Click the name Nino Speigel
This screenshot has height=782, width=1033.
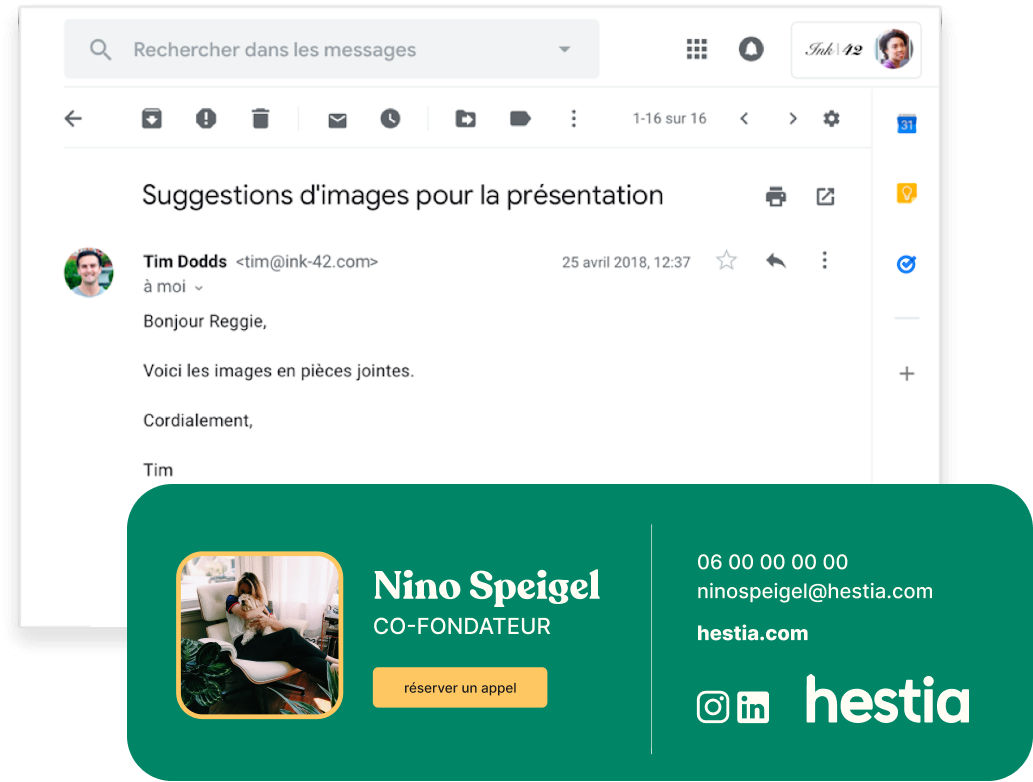click(487, 586)
